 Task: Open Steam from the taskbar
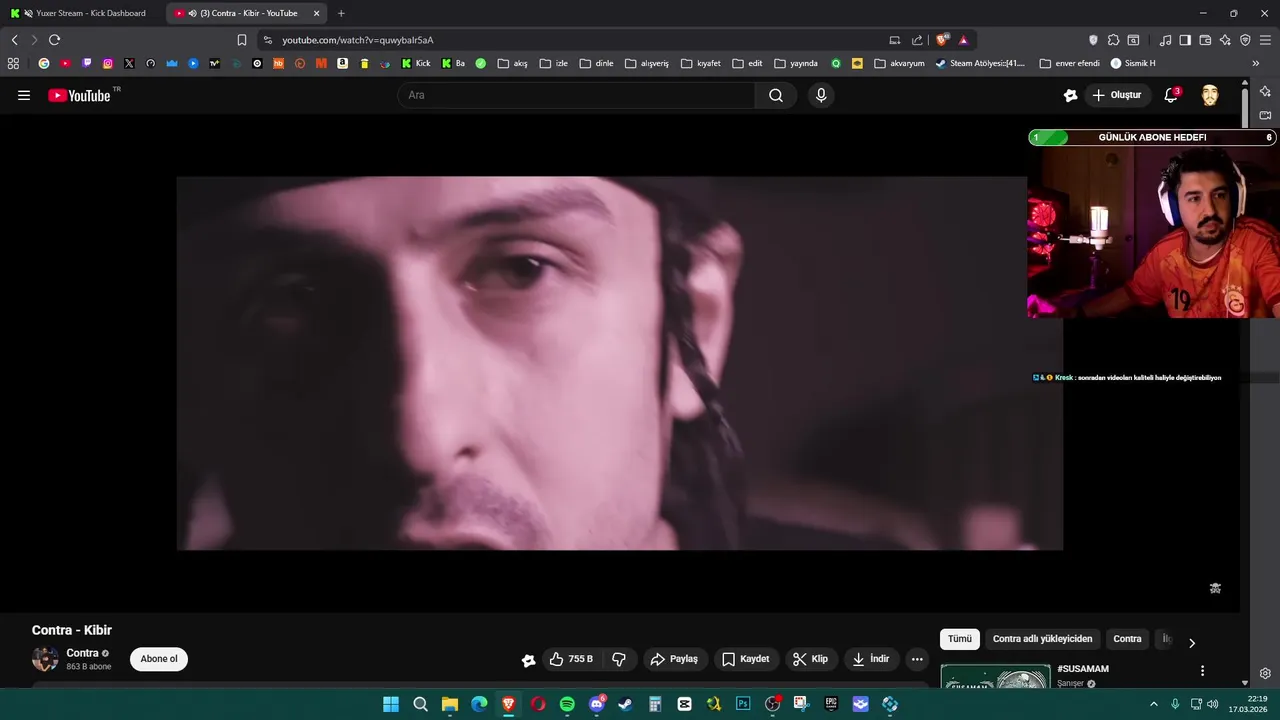(x=625, y=704)
